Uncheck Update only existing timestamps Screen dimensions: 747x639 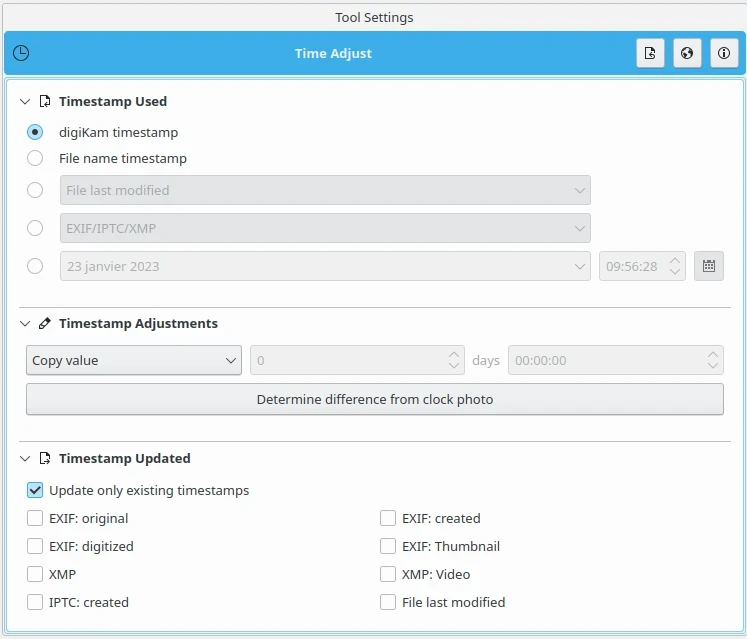(x=35, y=491)
